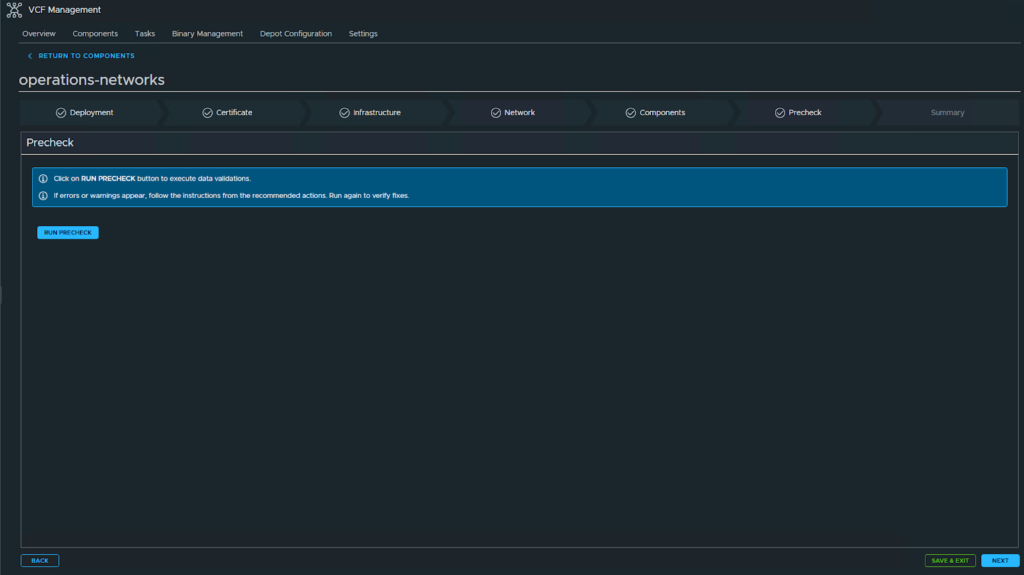Click the BACK button
1024x575 pixels.
point(40,561)
